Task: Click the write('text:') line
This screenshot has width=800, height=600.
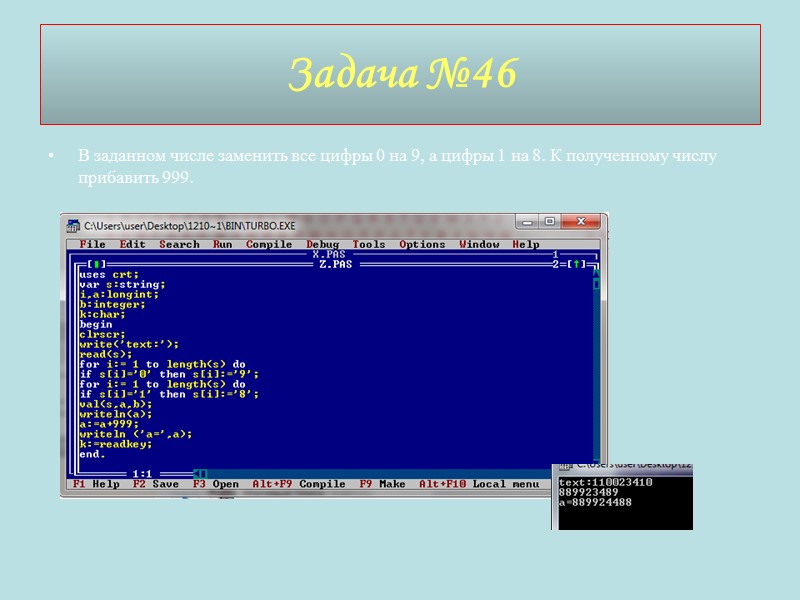Action: [129, 344]
